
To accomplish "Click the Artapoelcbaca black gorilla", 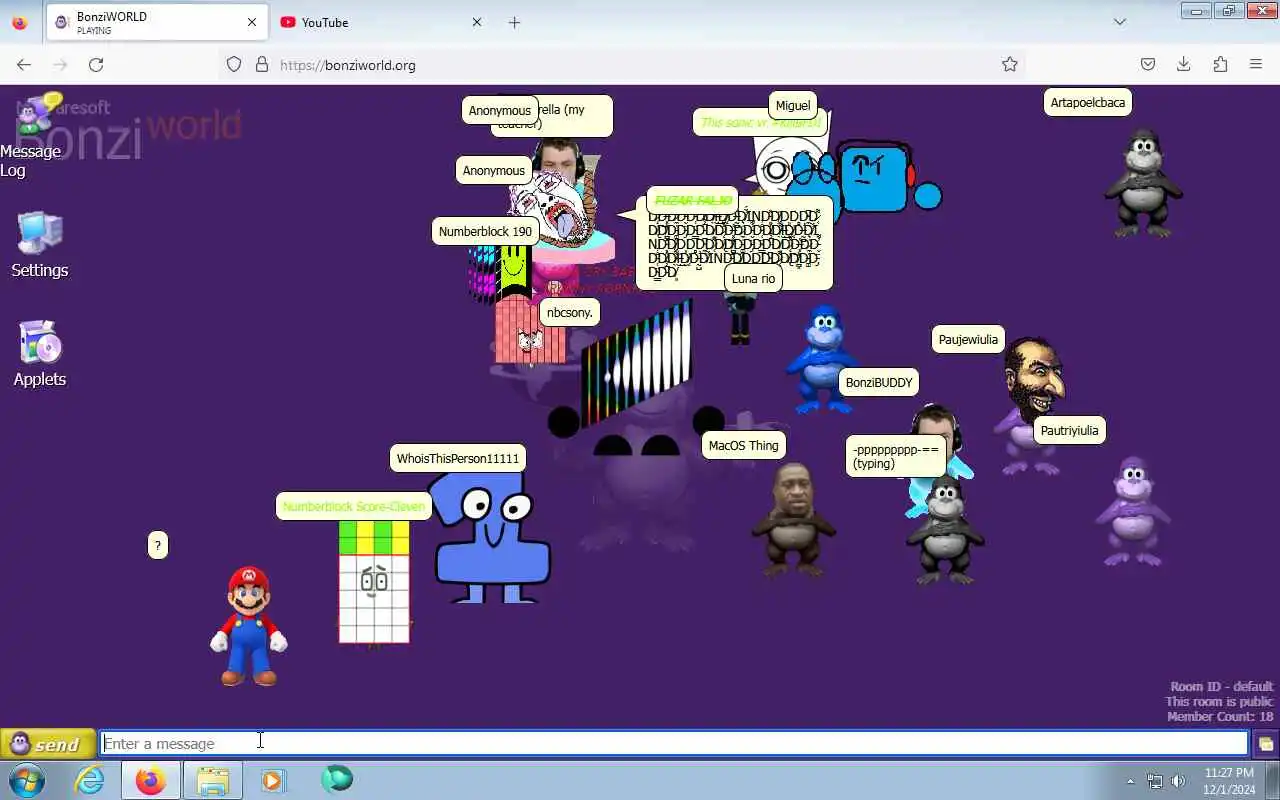I will 1143,182.
